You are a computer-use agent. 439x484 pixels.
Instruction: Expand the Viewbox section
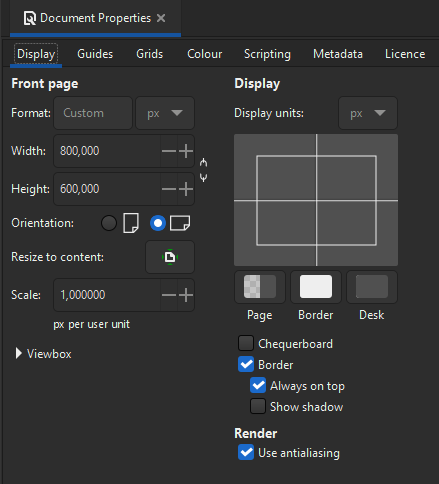click(x=43, y=354)
